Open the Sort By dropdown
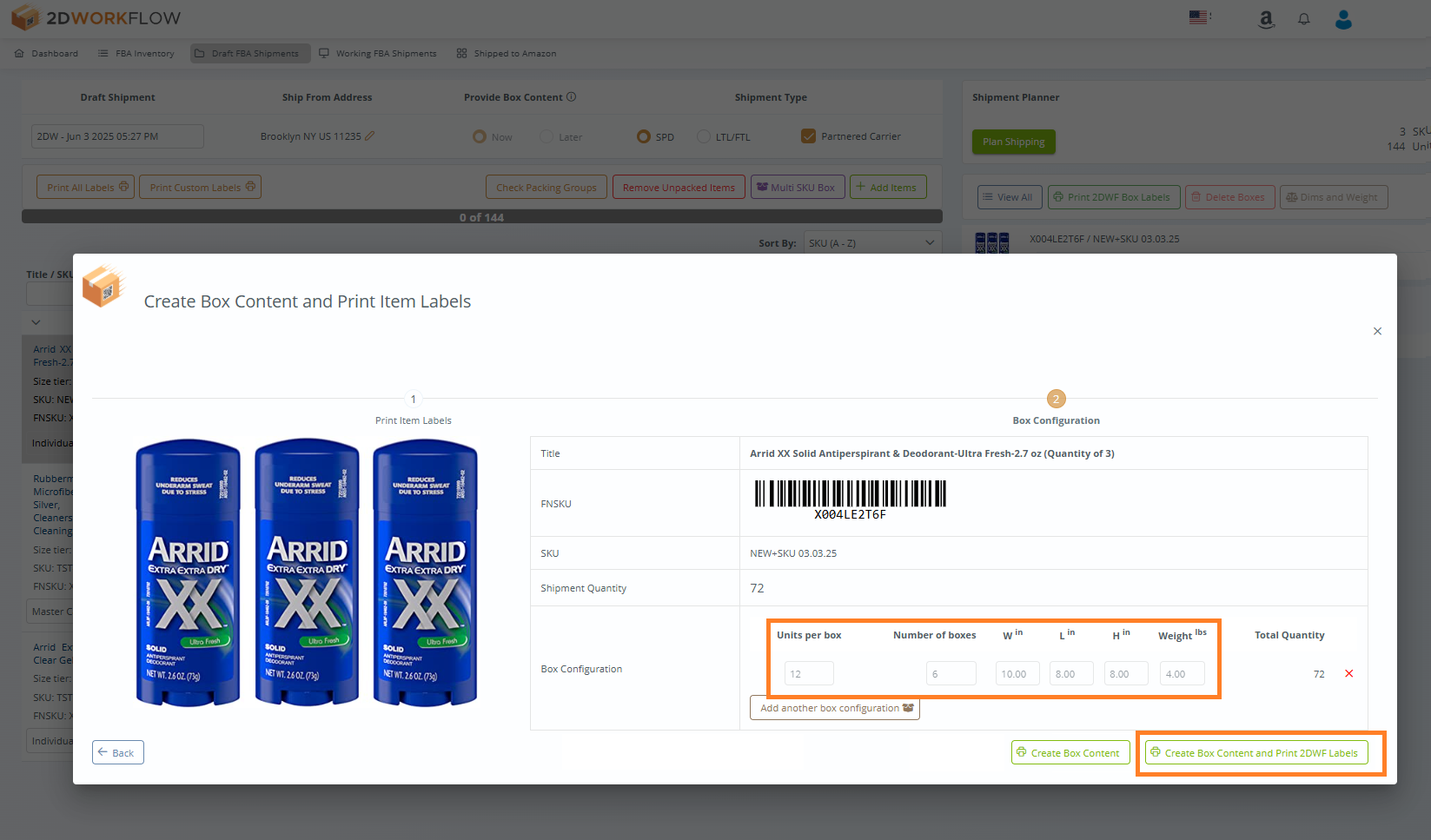The image size is (1431, 840). 871,243
